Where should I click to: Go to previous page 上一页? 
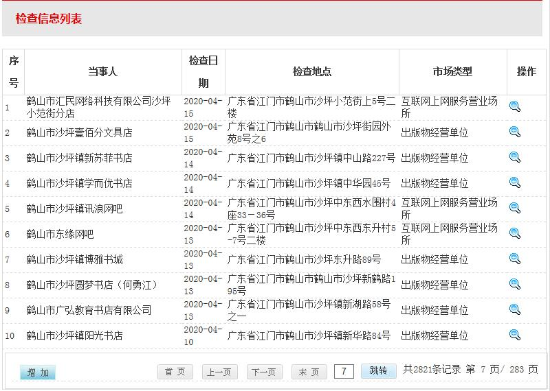[220, 371]
